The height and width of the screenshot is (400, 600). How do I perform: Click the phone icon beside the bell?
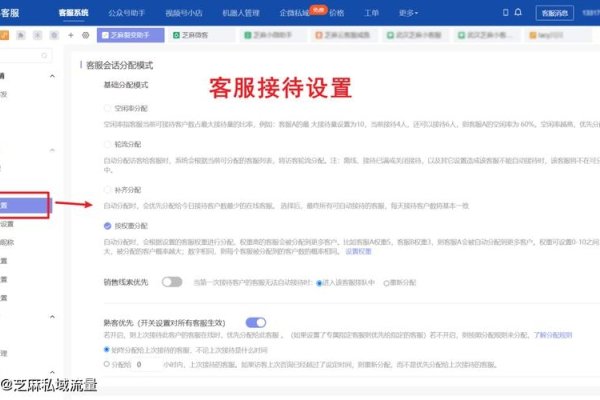pos(505,12)
